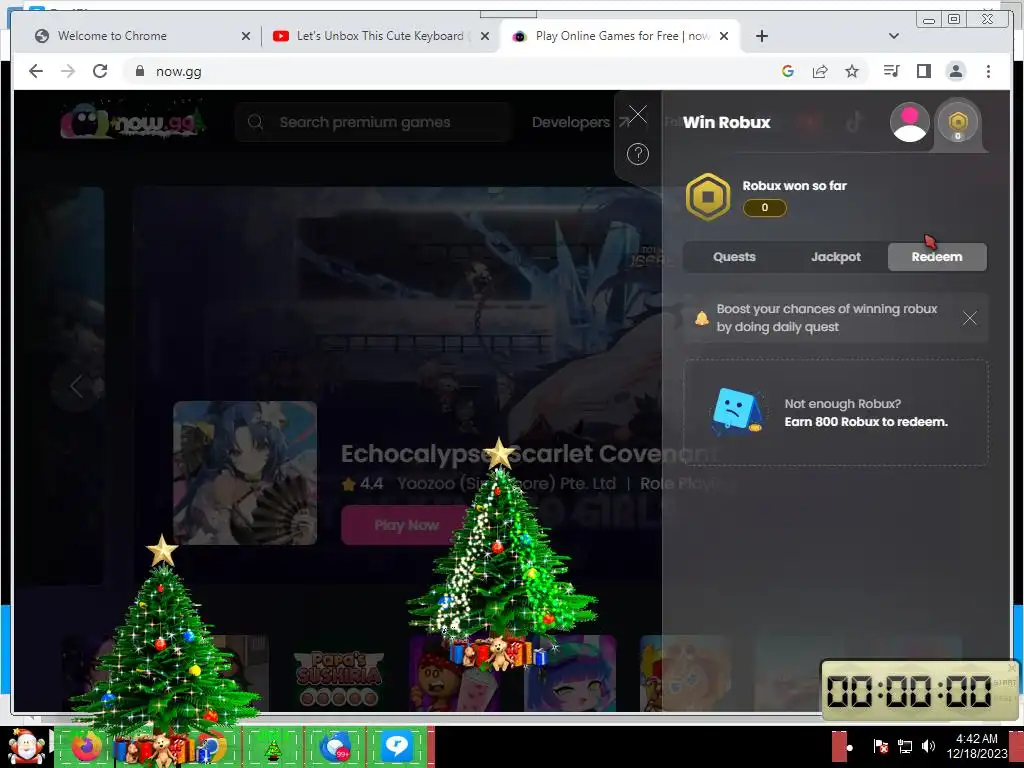1024x768 pixels.
Task: Go to previous carousel slide arrow
Action: [76, 385]
